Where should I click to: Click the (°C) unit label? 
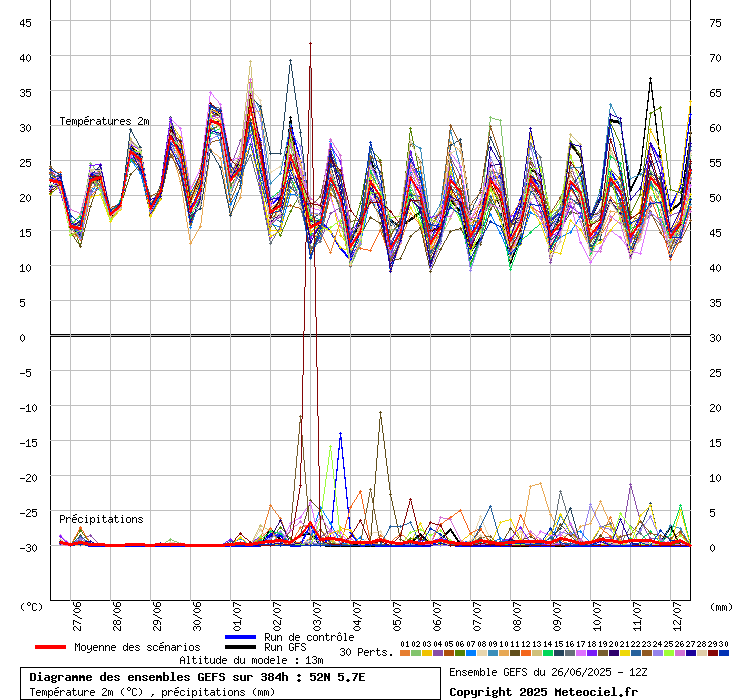pos(31,607)
